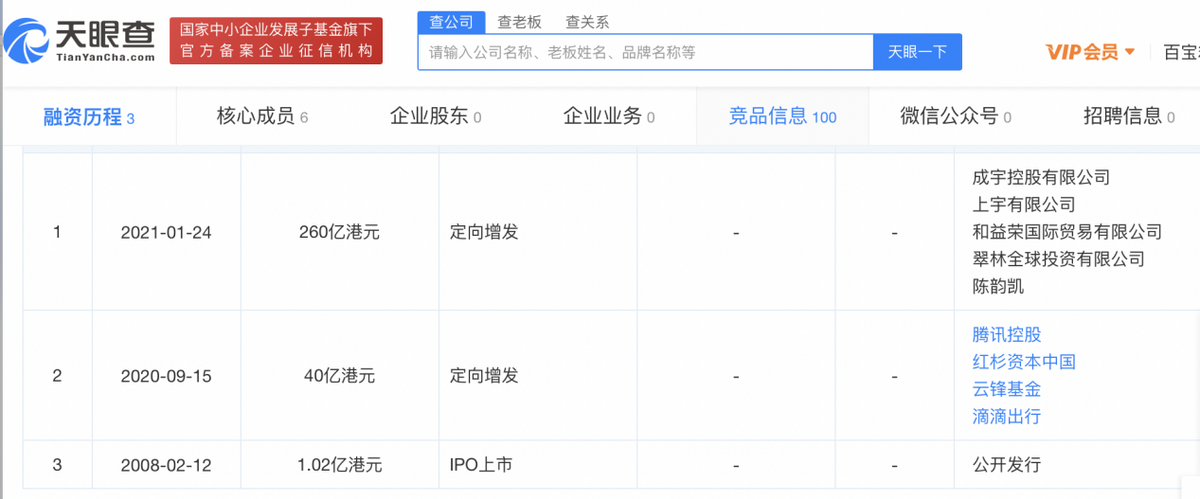The image size is (1200, 499).
Task: Click the 2020-09-15 date cell
Action: click(166, 377)
